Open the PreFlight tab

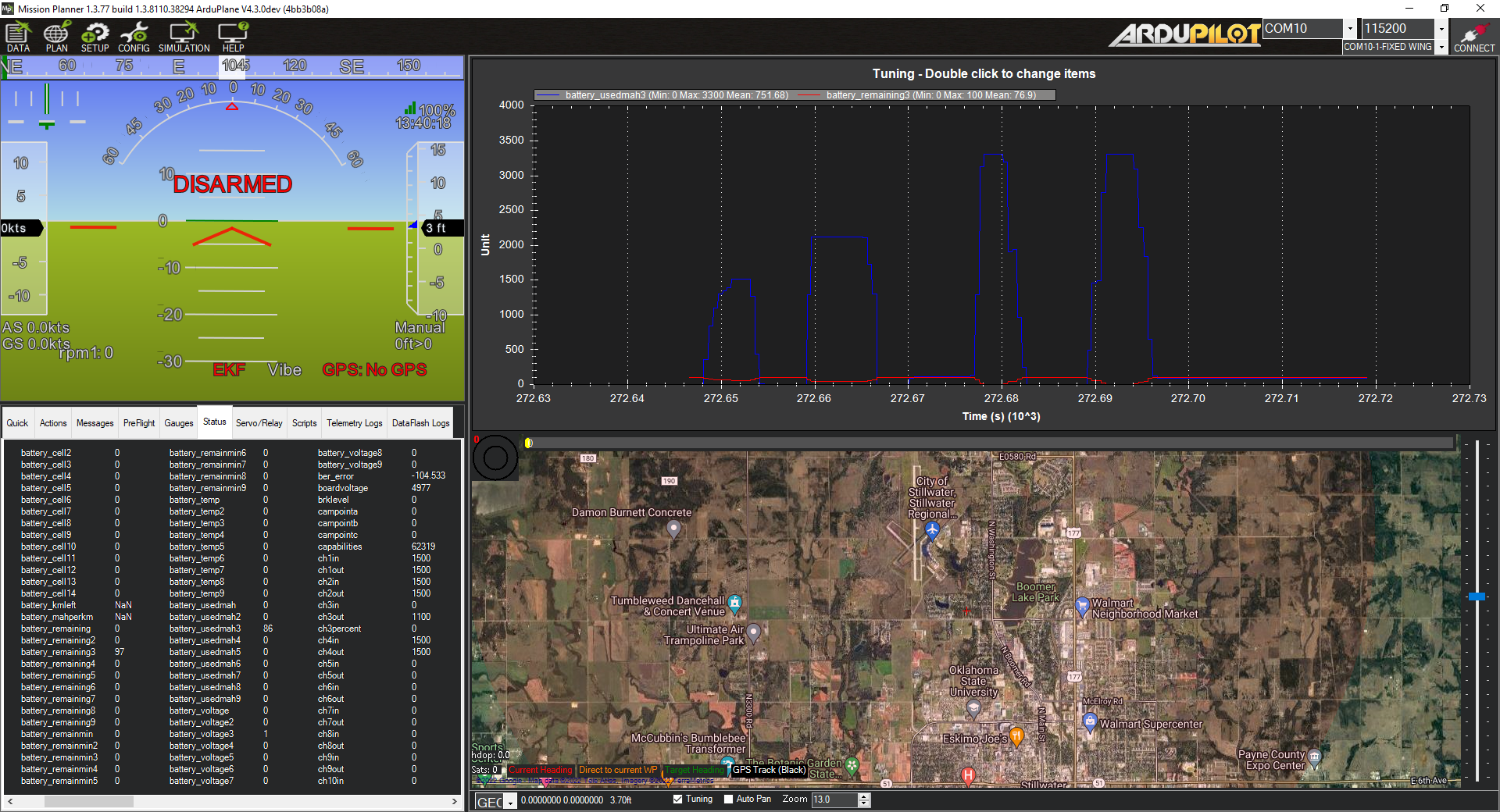pos(139,423)
